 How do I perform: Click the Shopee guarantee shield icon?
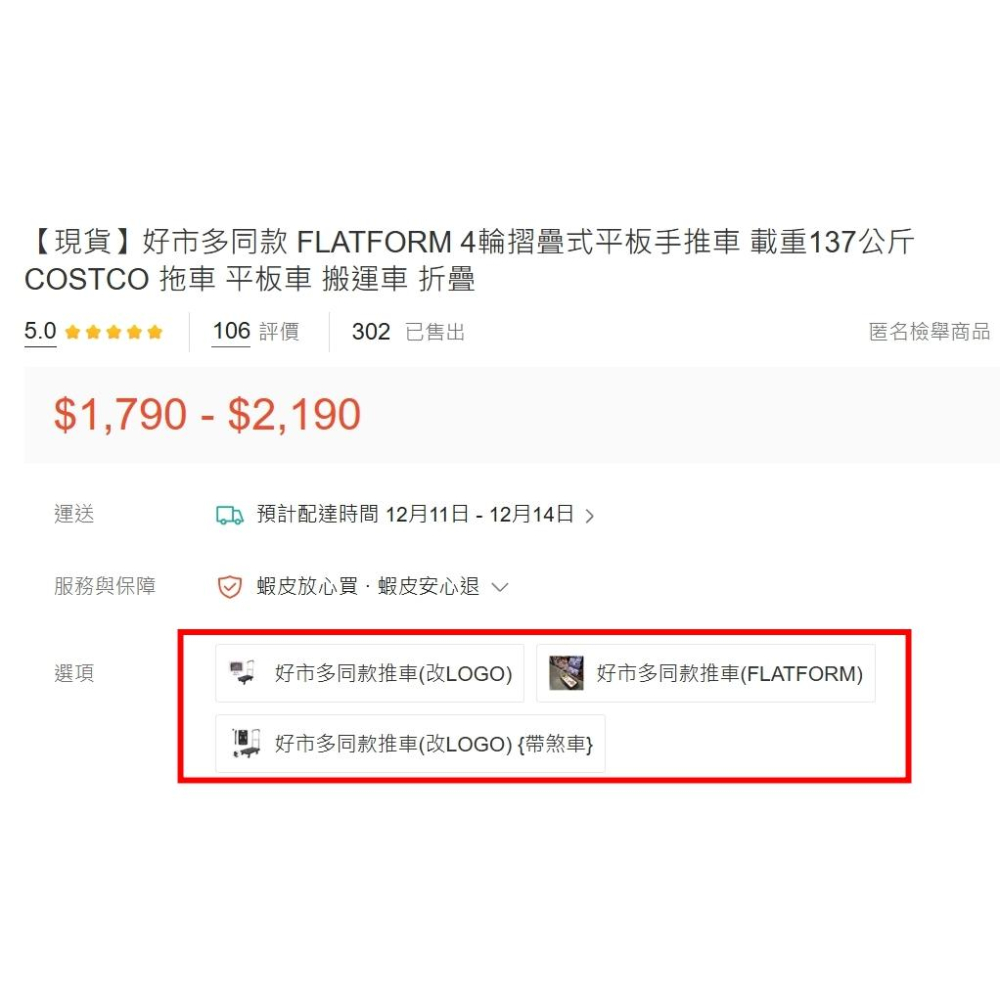click(229, 587)
